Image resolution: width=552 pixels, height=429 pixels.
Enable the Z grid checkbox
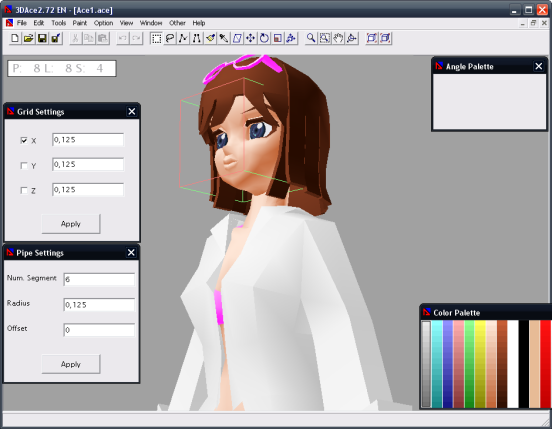click(x=24, y=191)
